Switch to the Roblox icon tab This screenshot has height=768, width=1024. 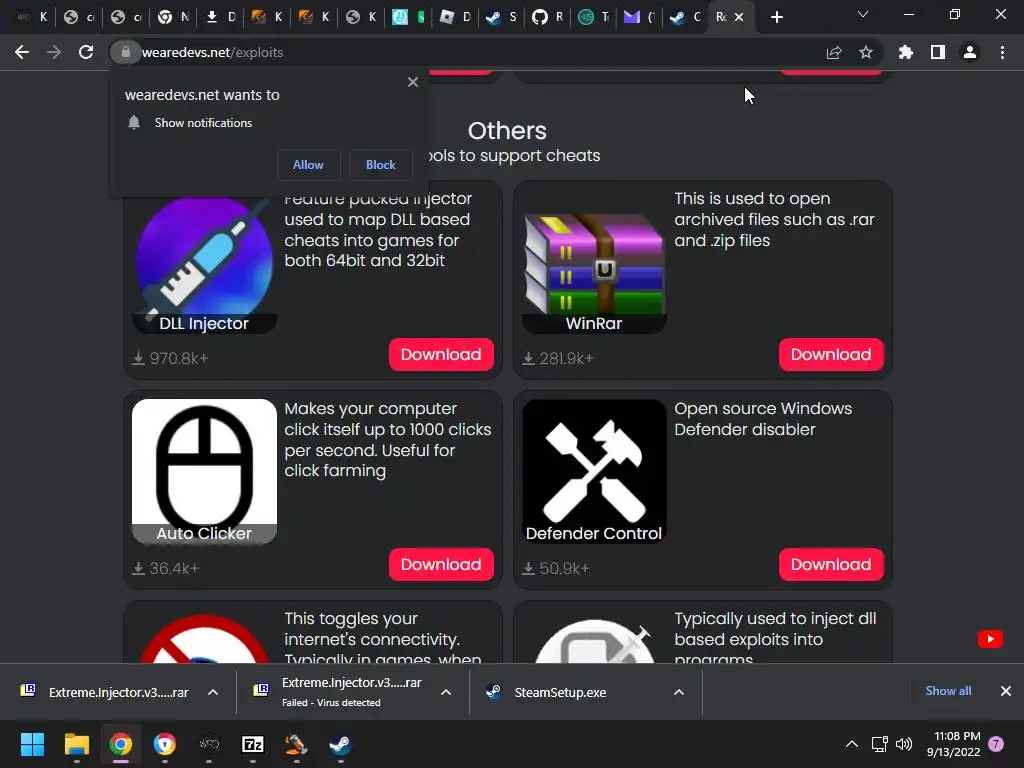[455, 17]
